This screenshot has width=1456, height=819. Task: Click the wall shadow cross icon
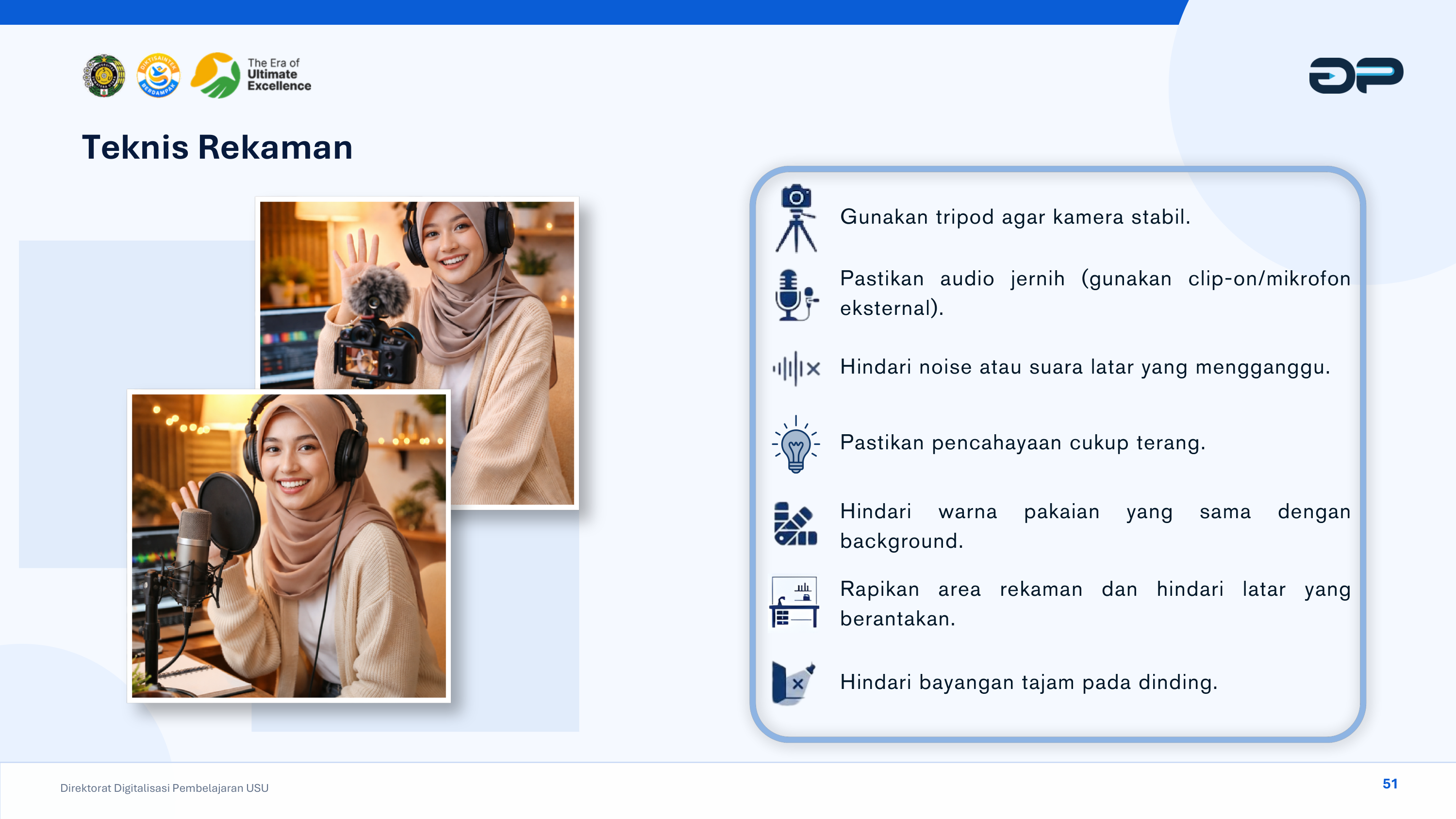[793, 683]
